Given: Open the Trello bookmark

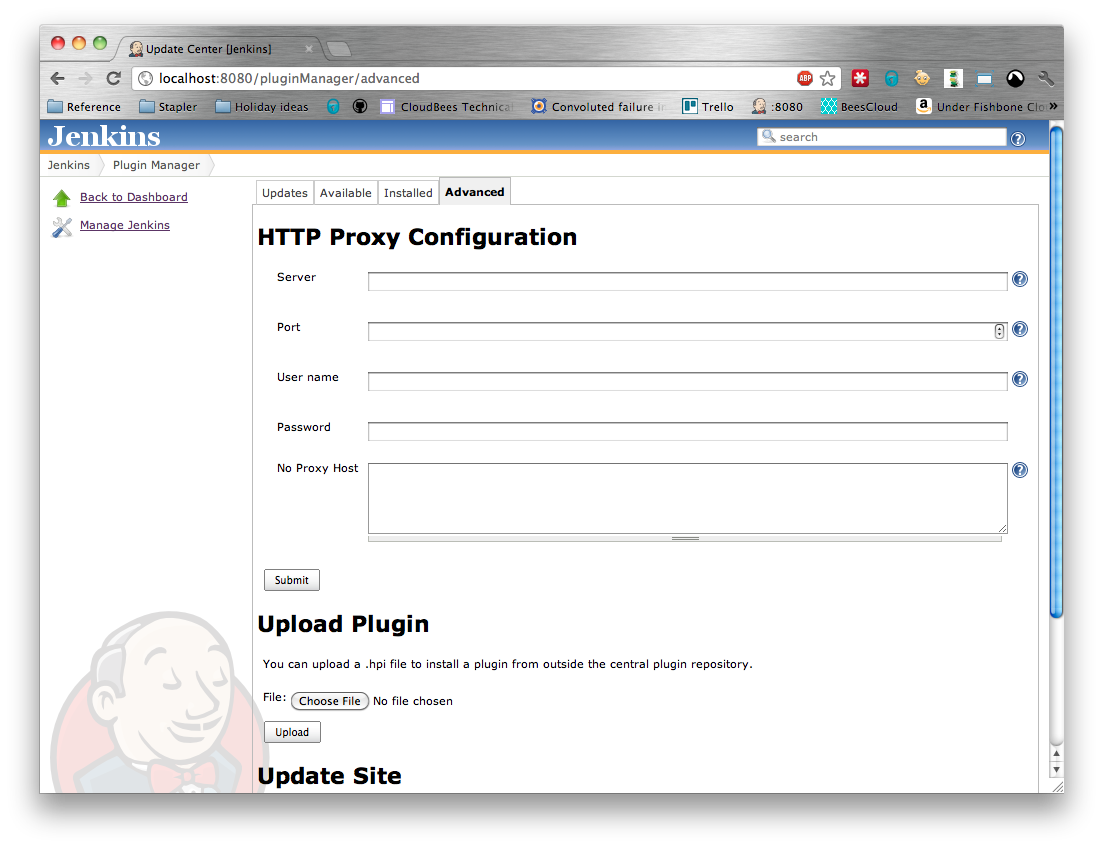Looking at the screenshot, I should (x=708, y=106).
